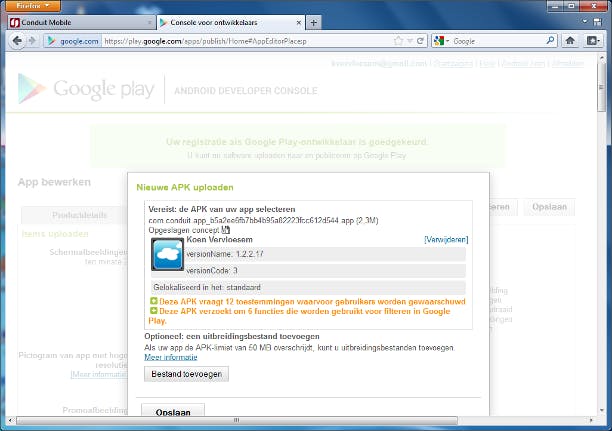612x431 pixels.
Task: Click the saved concept disk icon
Action: [x=226, y=230]
